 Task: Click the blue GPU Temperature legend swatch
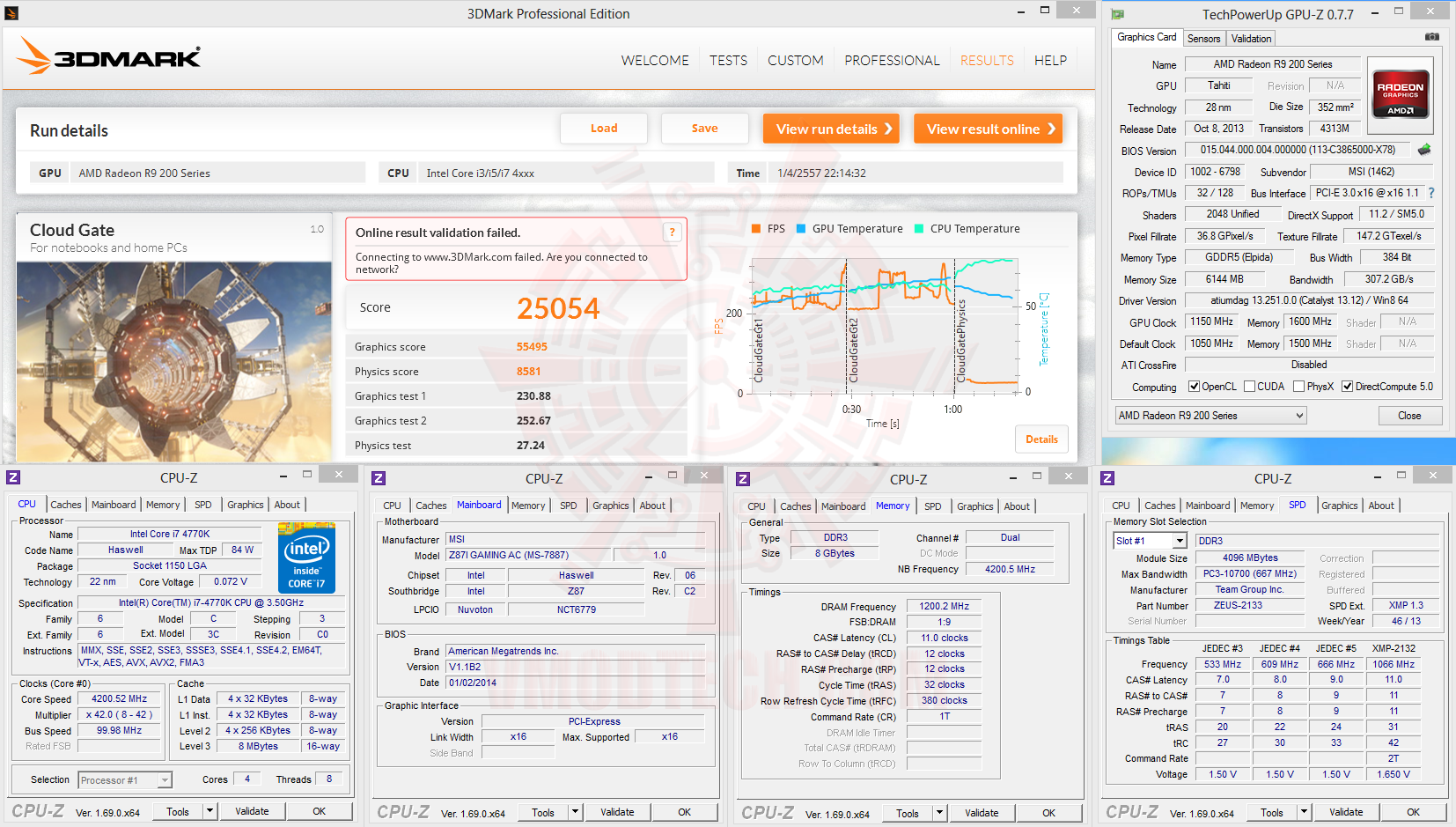pos(801,229)
